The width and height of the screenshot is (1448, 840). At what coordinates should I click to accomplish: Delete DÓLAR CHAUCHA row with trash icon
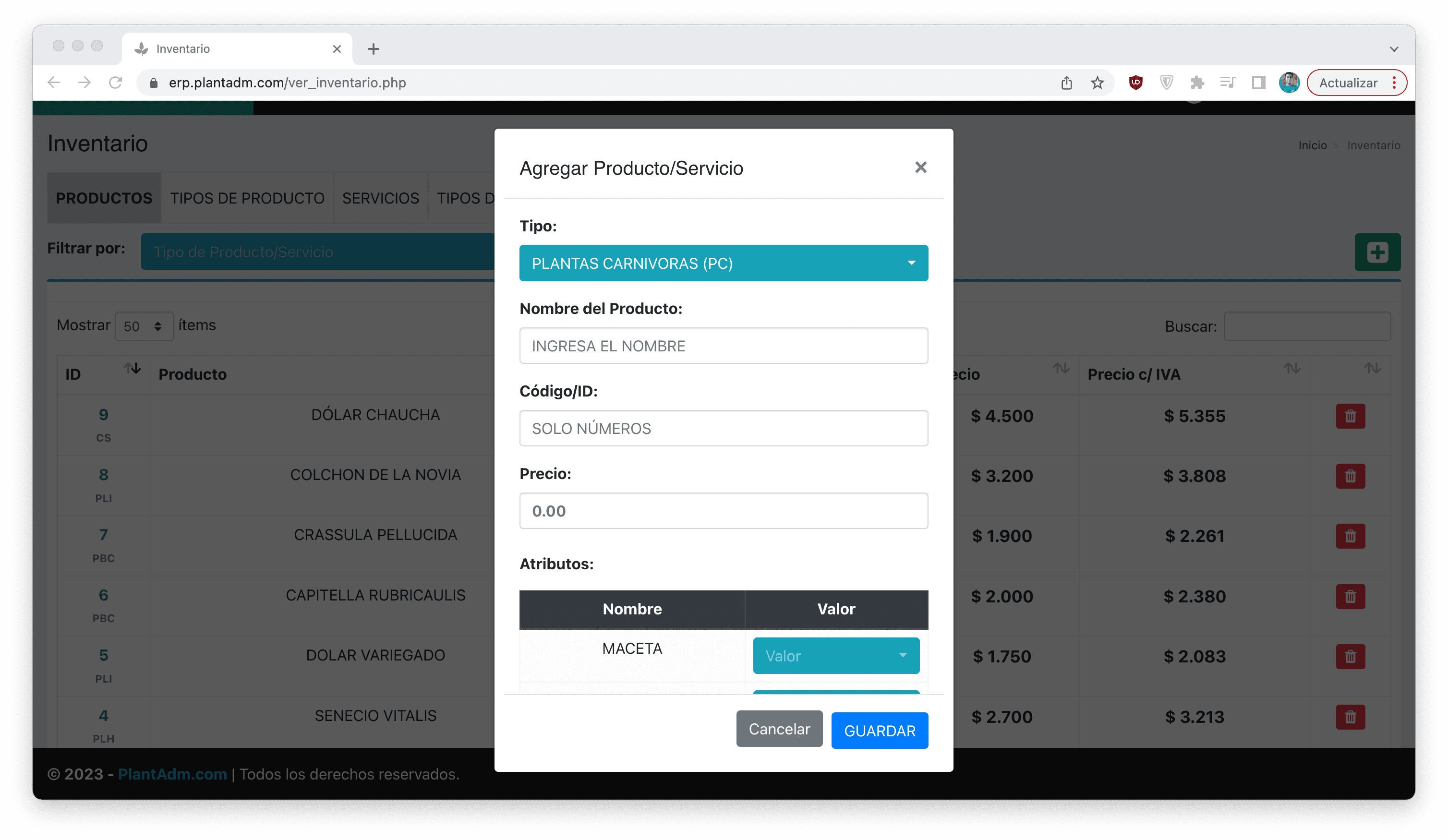(1350, 416)
